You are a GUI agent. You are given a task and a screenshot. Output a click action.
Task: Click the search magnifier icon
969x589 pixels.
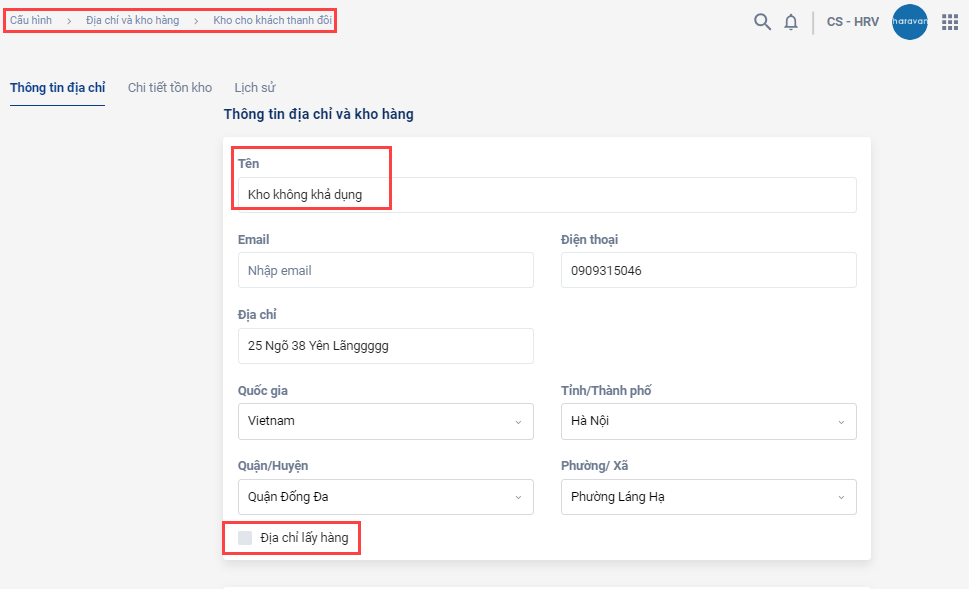762,22
